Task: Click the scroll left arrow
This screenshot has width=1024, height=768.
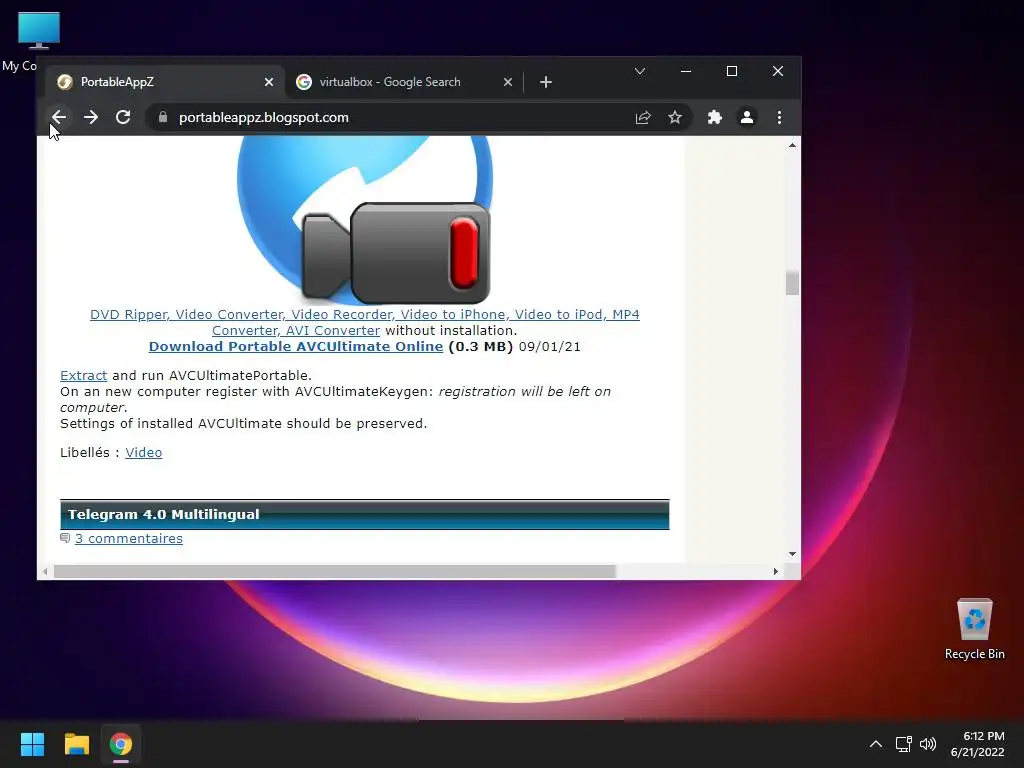Action: click(x=44, y=571)
